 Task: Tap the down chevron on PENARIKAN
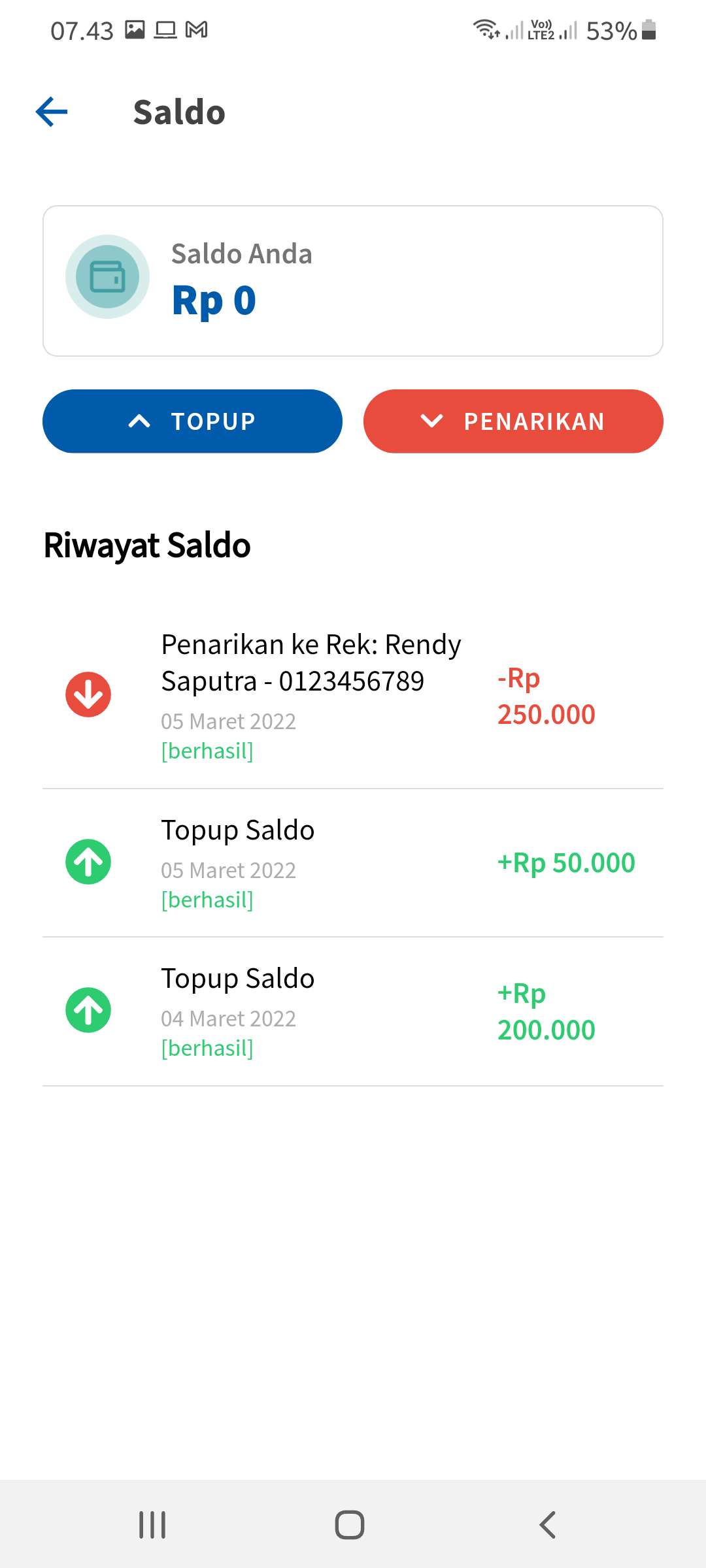(x=432, y=421)
